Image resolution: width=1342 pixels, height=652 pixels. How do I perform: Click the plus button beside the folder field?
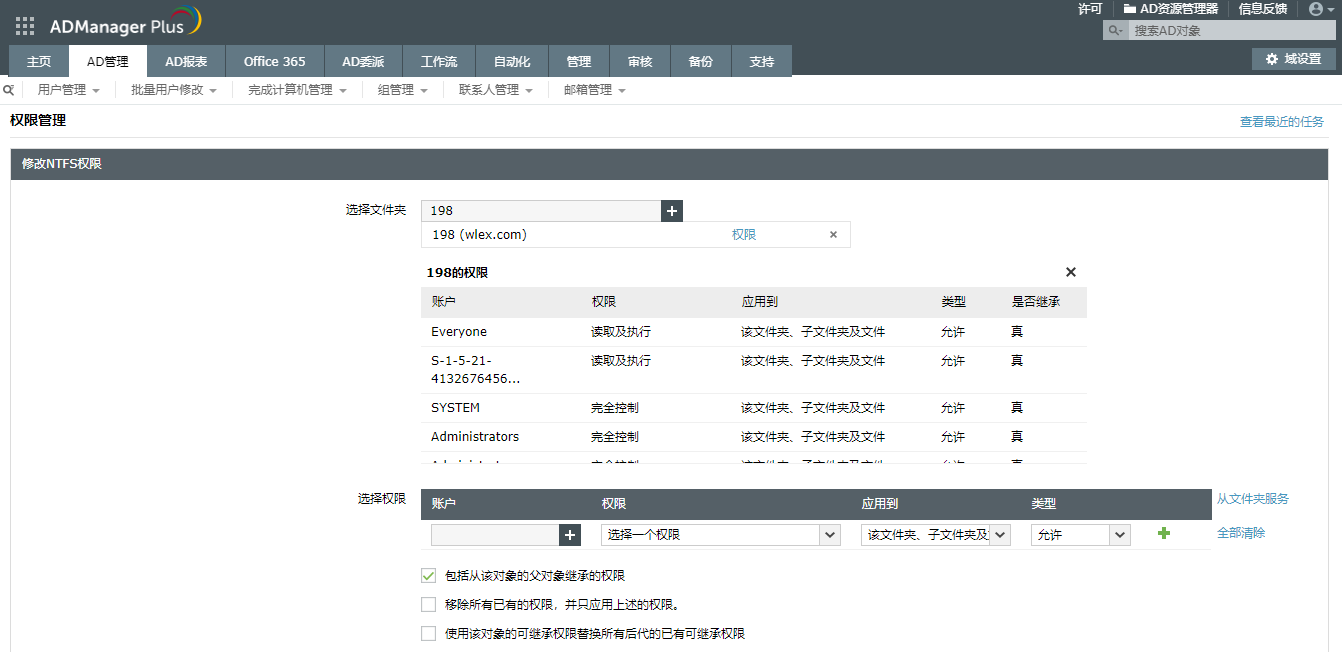click(672, 211)
